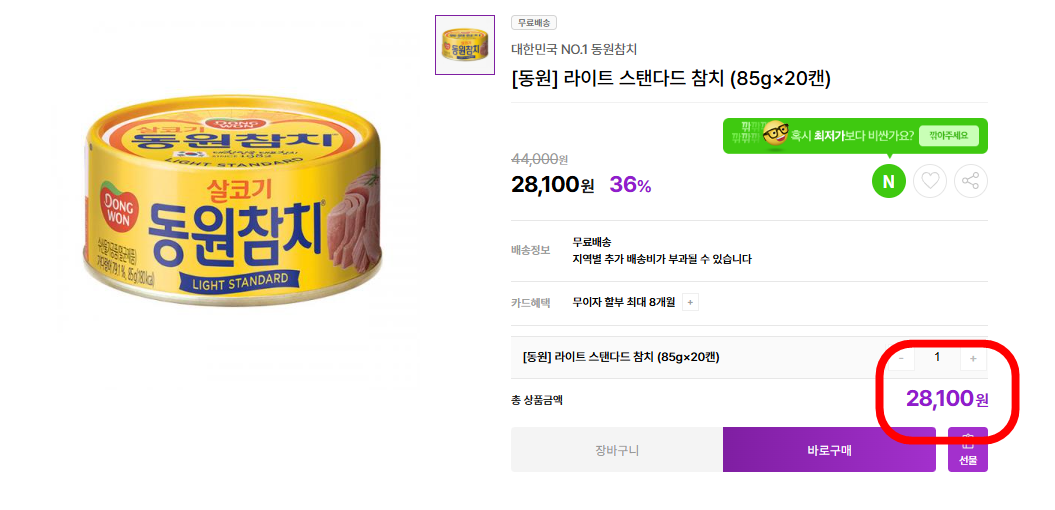Screen dimensions: 1055x510
Task: Click the product title 라이트 스탠다드 참치 heading
Action: tap(671, 78)
